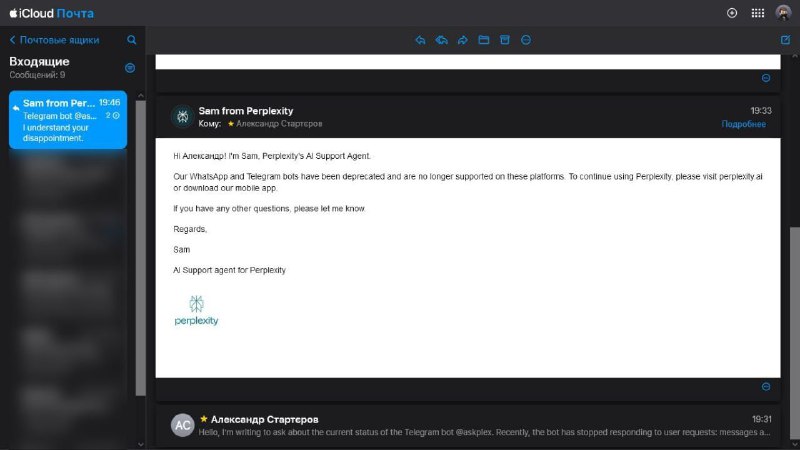
Task: Click the message list scrollbar thumb
Action: (141, 248)
